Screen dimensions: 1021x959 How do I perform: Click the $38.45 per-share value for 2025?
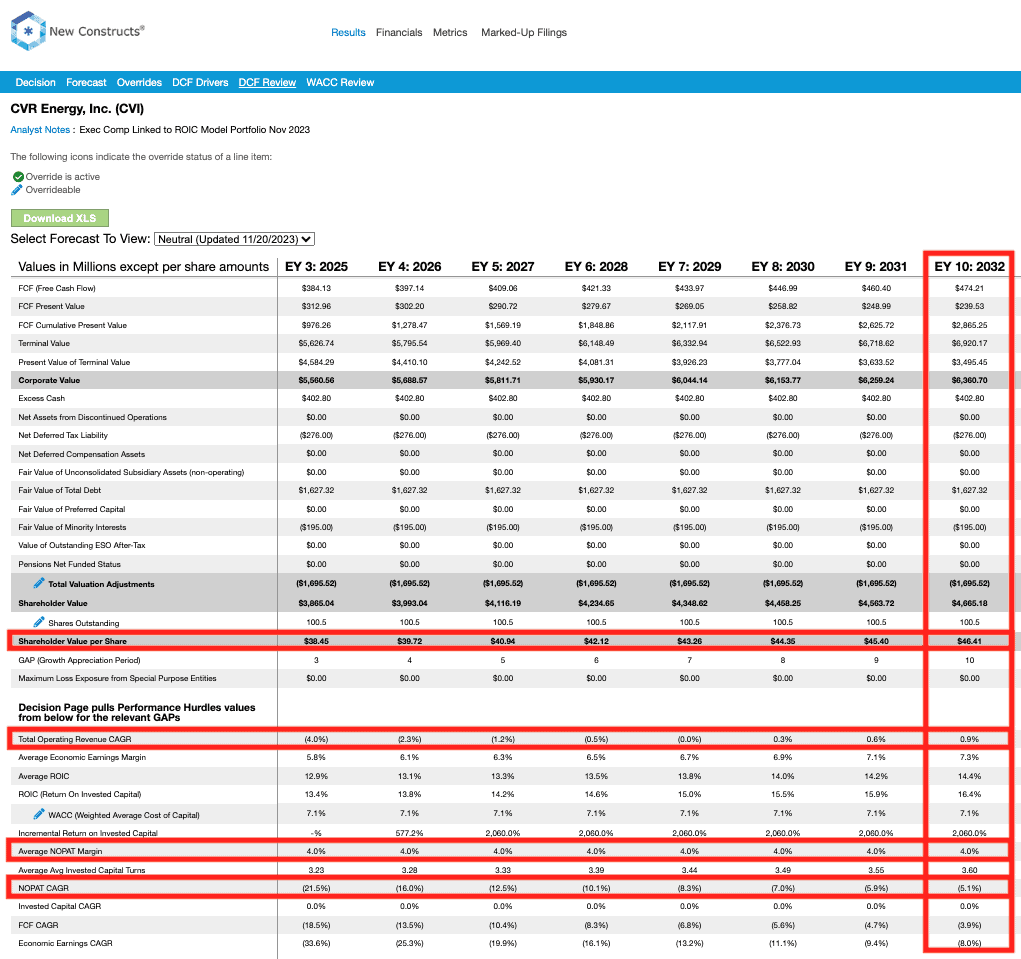(316, 641)
